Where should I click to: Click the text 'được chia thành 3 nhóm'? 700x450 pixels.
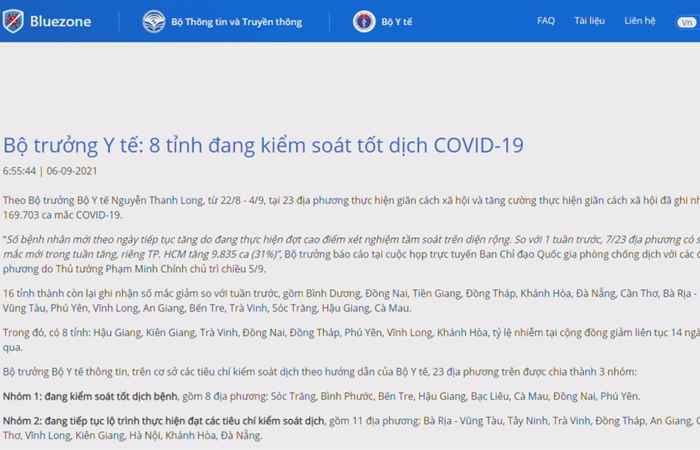(575, 372)
